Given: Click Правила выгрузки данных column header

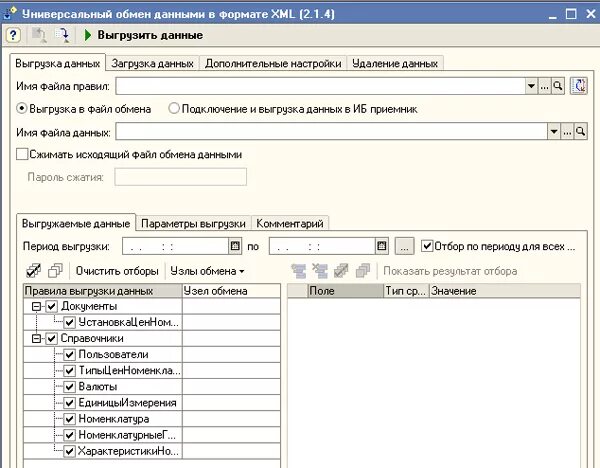Looking at the screenshot, I should click(x=103, y=291).
